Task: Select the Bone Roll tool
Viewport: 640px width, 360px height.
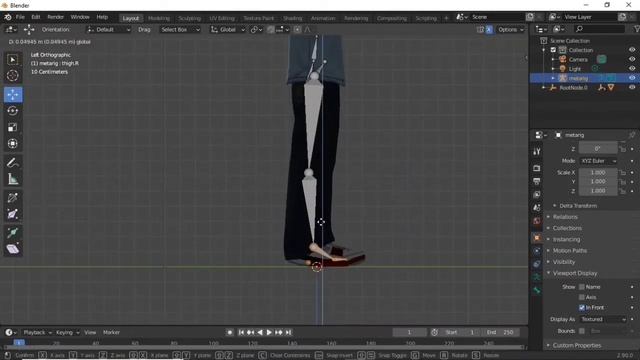Action: tap(13, 233)
